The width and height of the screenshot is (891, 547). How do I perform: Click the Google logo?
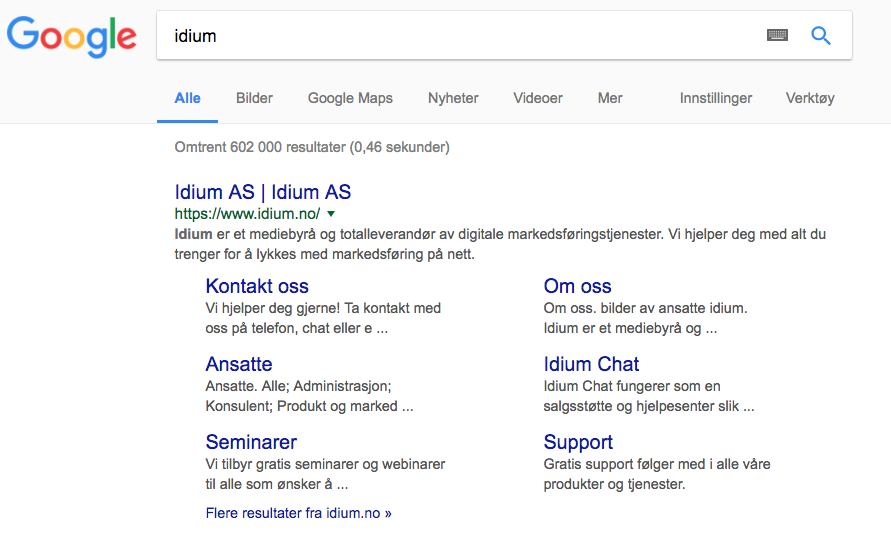(x=71, y=36)
